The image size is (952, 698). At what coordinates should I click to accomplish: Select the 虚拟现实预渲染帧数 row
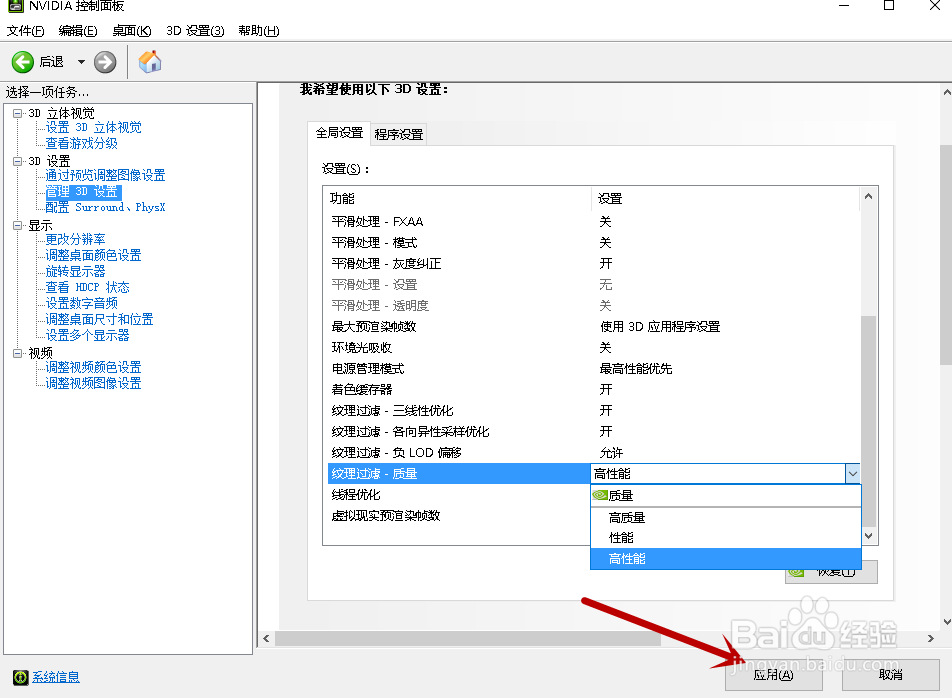click(x=459, y=516)
